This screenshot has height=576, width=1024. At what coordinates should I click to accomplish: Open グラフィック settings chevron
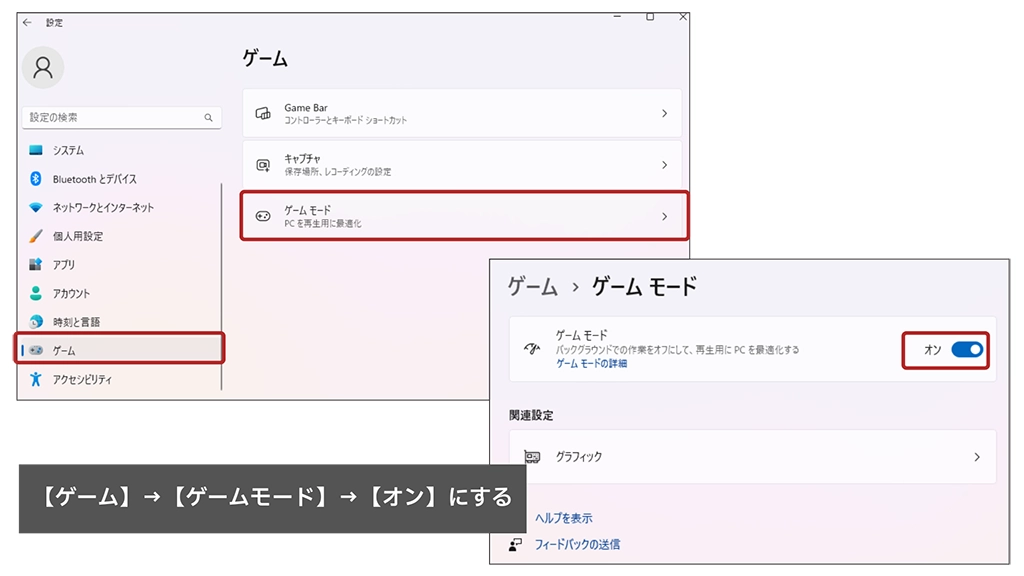pyautogui.click(x=977, y=457)
